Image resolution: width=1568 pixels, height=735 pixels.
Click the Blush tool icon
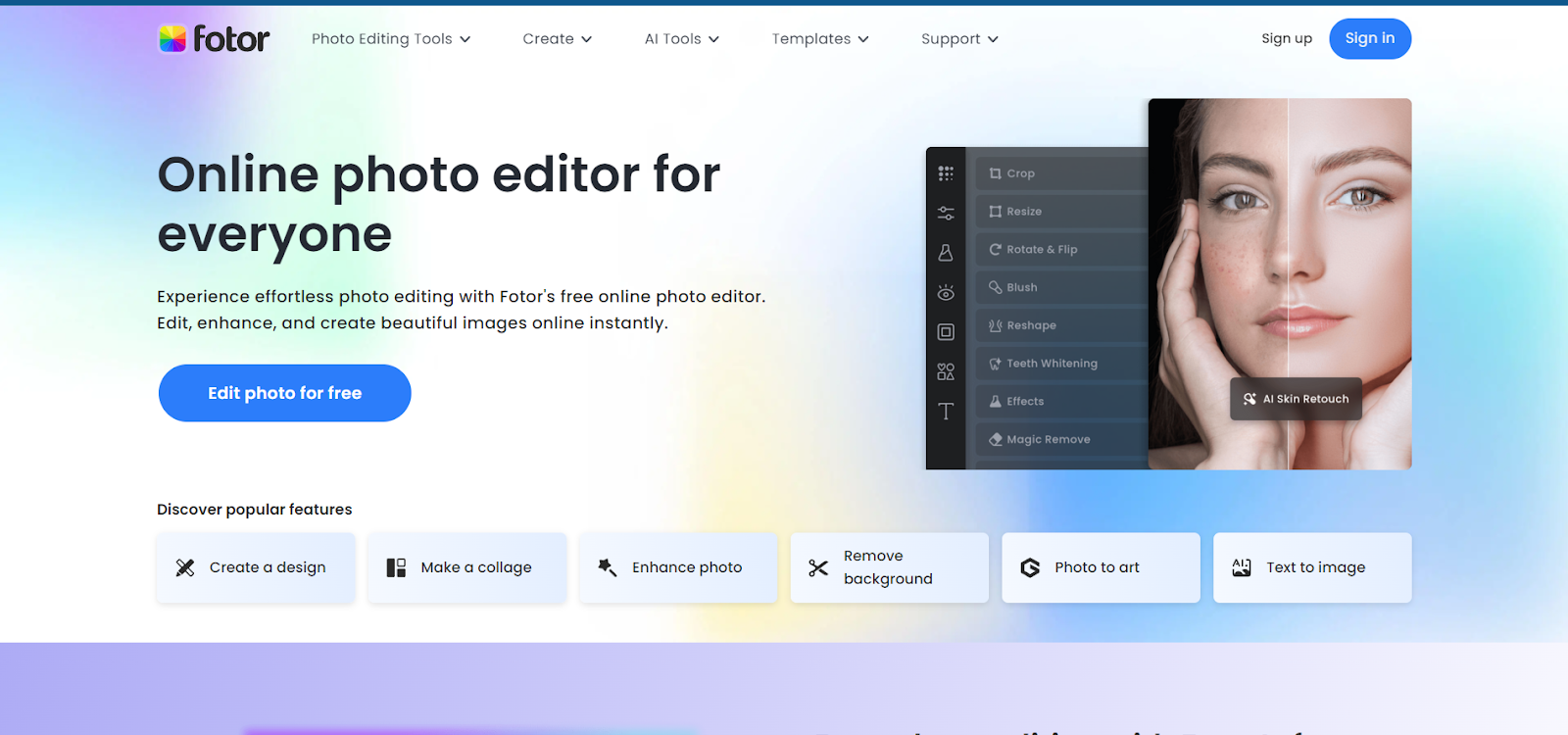coord(996,287)
